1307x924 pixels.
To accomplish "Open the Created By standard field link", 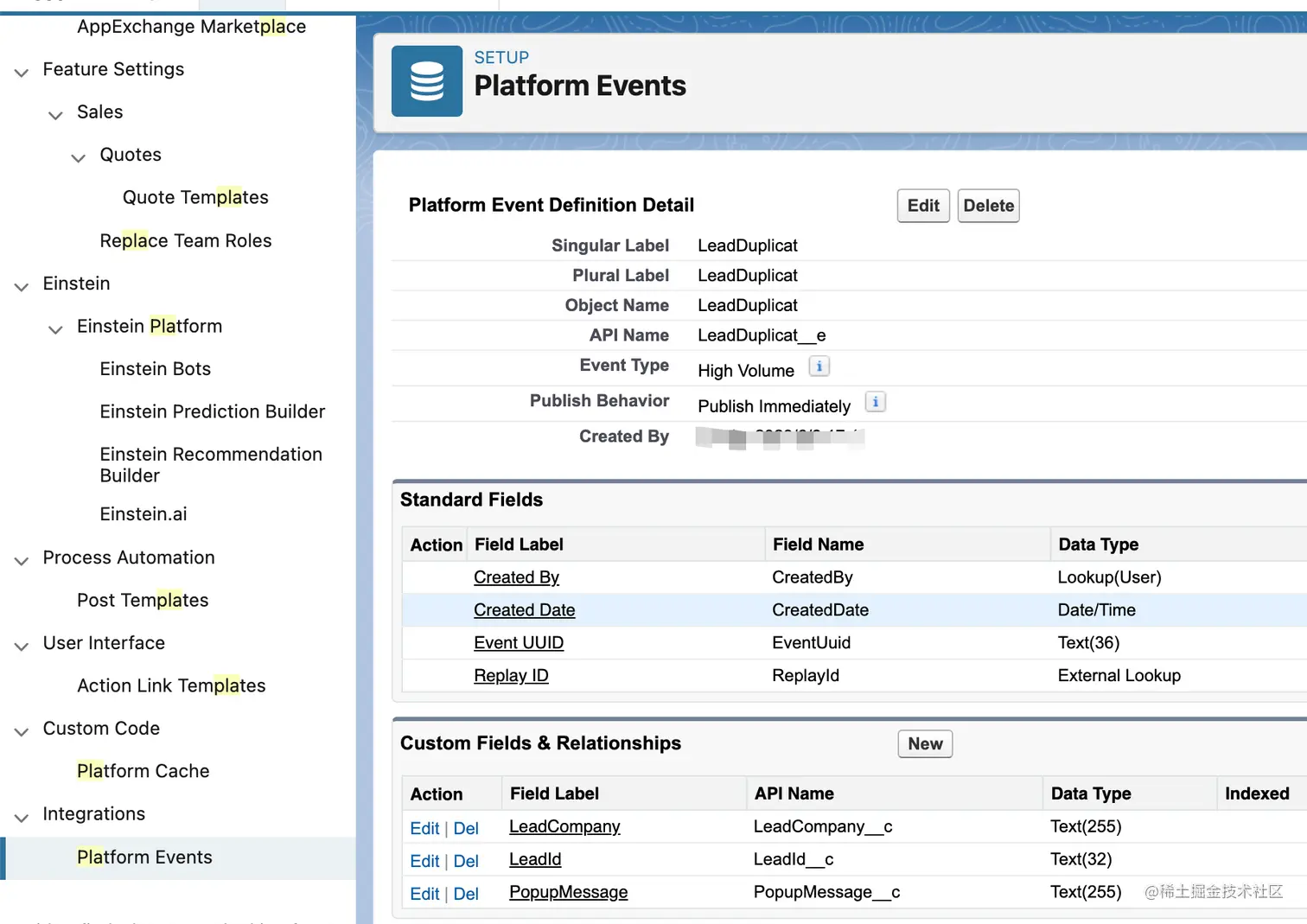I will [x=516, y=577].
